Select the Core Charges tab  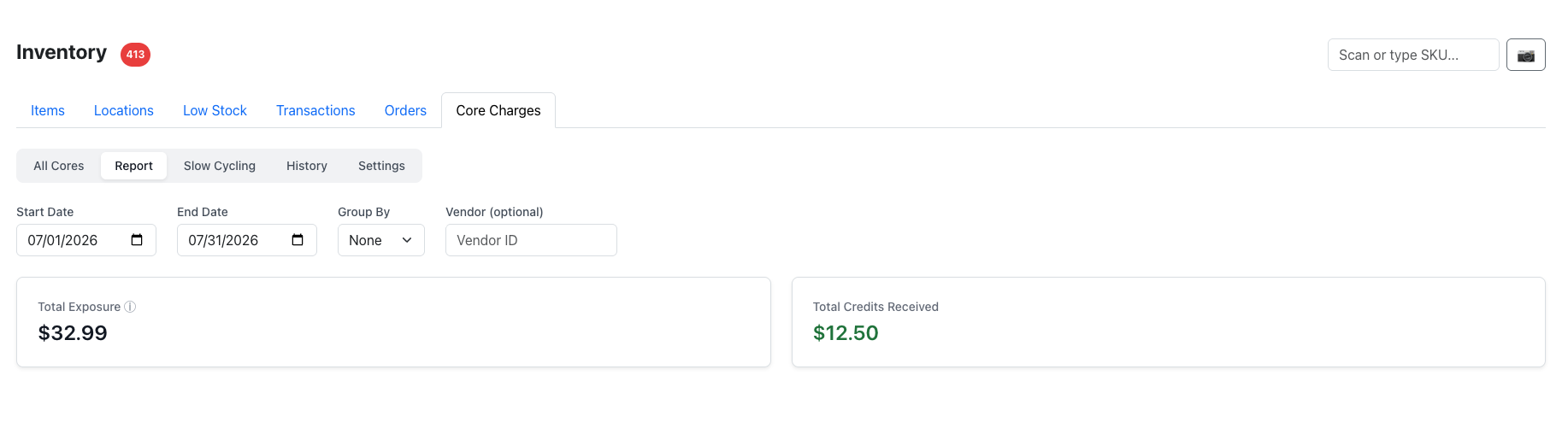coord(498,110)
